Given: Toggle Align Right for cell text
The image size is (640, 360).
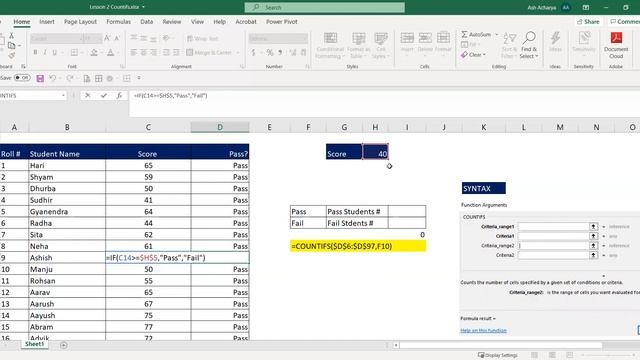Looking at the screenshot, I should pos(153,52).
